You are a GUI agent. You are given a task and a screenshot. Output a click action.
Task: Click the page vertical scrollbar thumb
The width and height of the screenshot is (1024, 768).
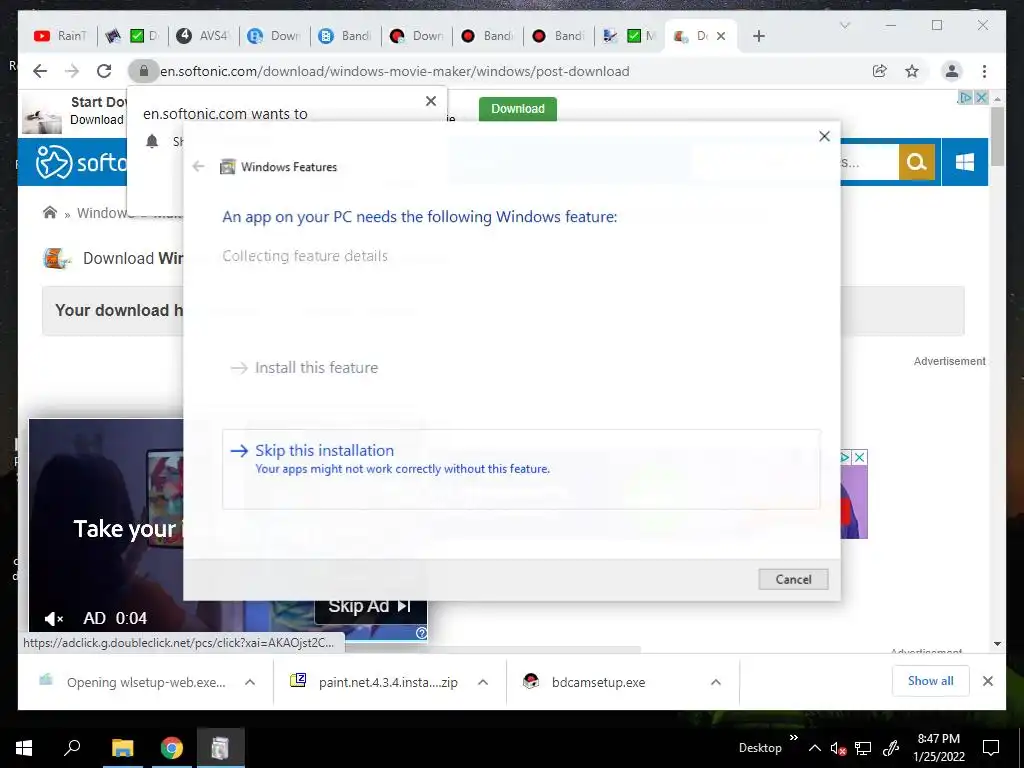997,136
